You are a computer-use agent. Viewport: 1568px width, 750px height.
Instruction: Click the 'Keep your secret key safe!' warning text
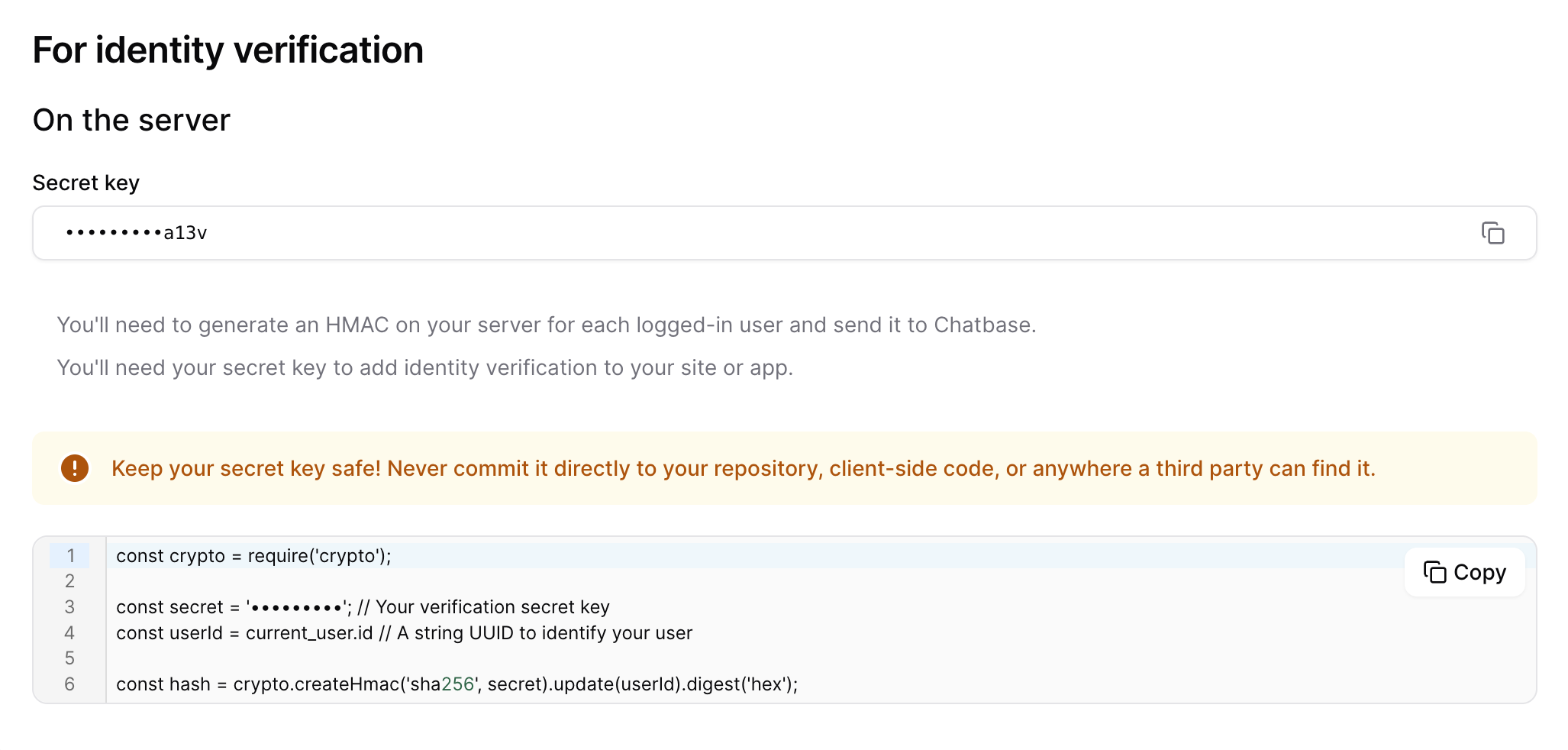click(743, 468)
